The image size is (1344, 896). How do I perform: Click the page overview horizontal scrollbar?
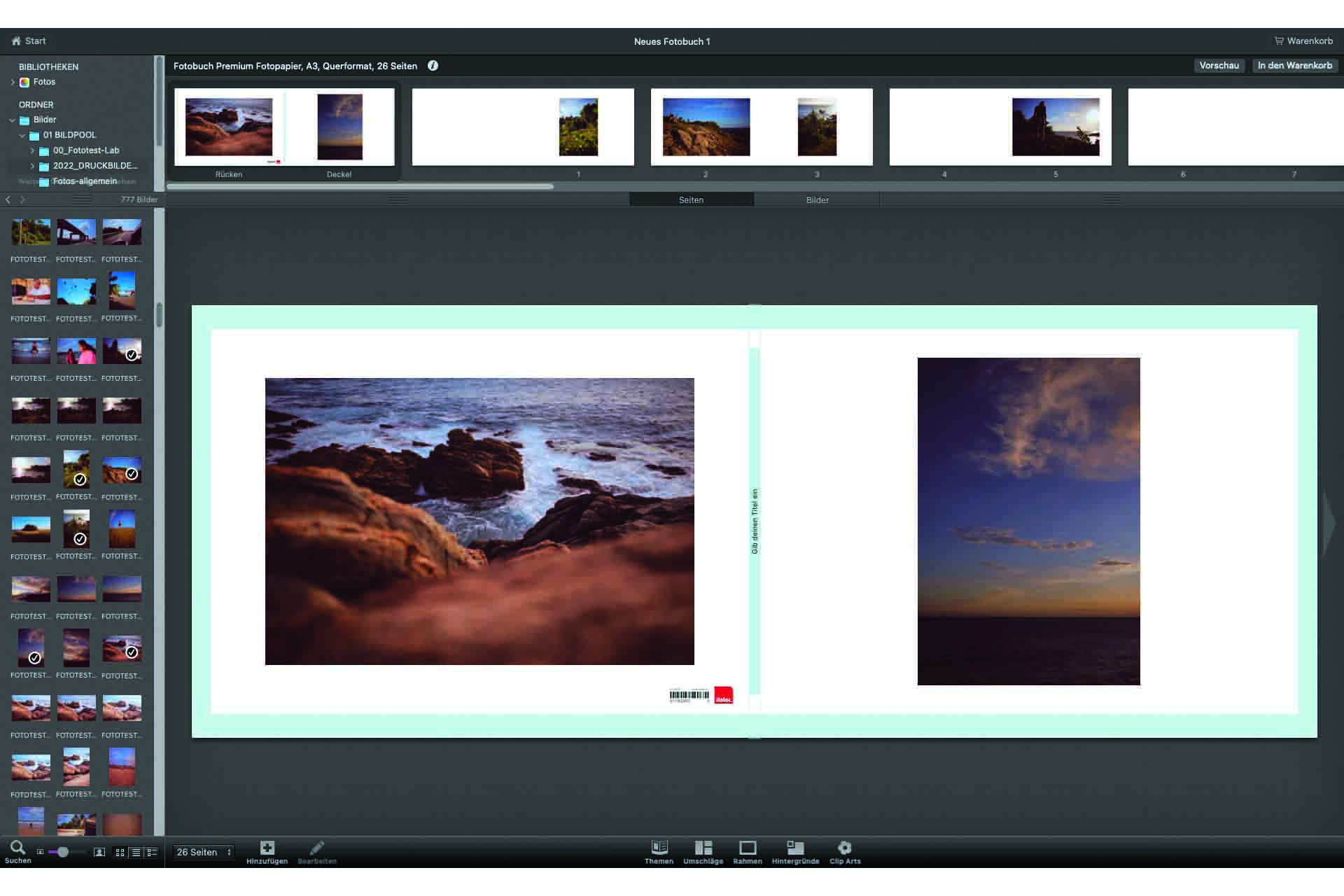pyautogui.click(x=360, y=186)
